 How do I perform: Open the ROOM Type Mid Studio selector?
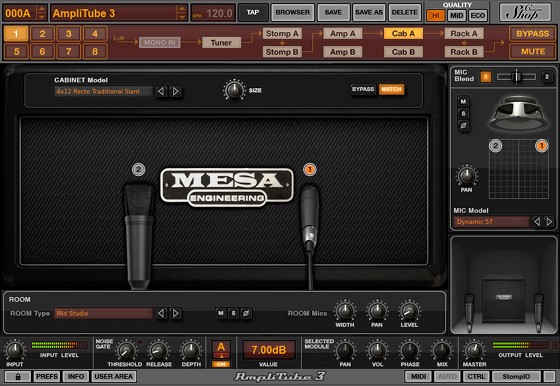(104, 313)
